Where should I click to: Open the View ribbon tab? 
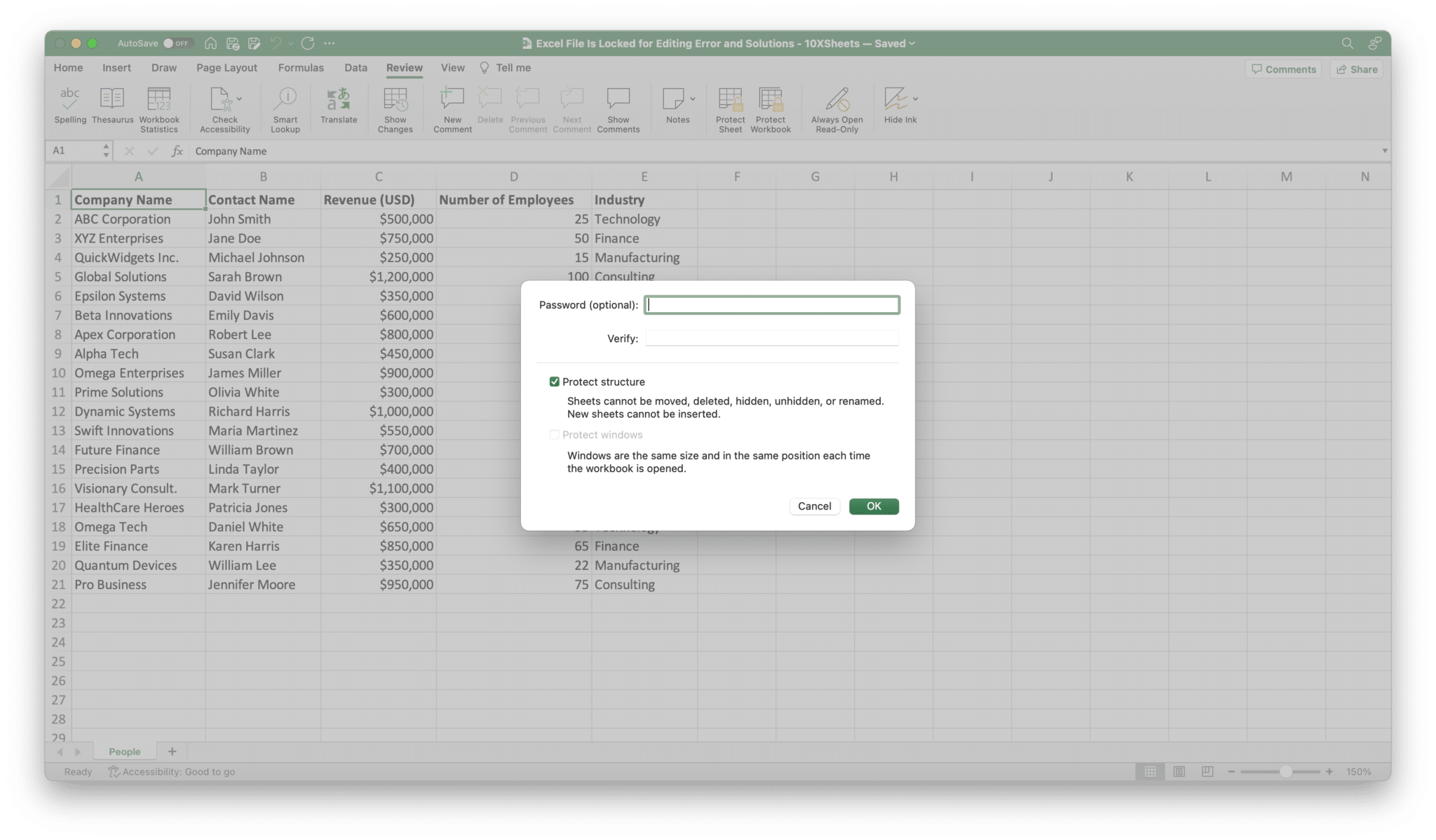[x=452, y=68]
